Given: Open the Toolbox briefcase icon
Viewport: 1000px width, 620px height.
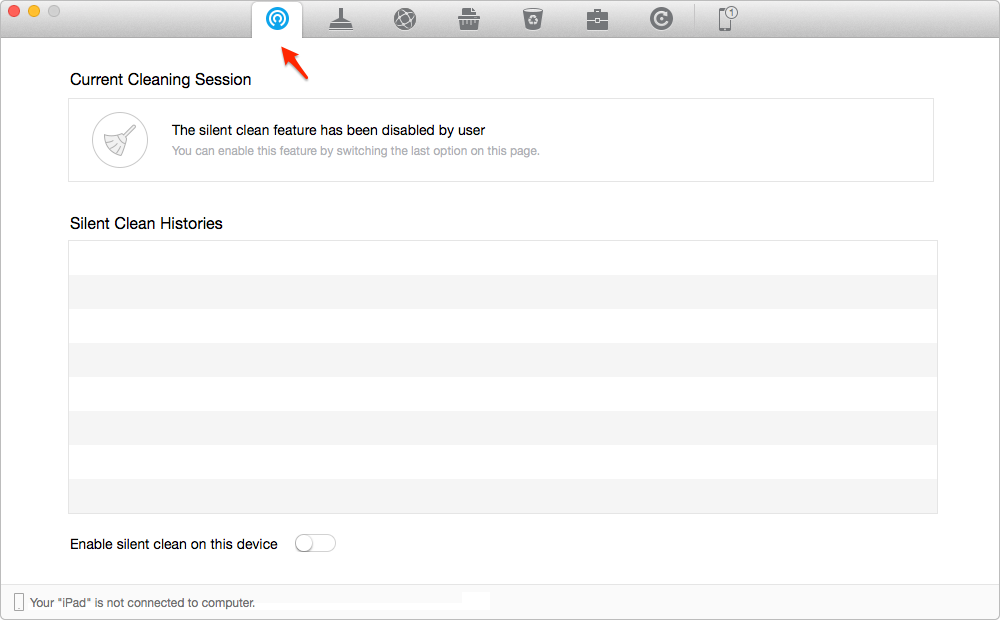Looking at the screenshot, I should (597, 20).
